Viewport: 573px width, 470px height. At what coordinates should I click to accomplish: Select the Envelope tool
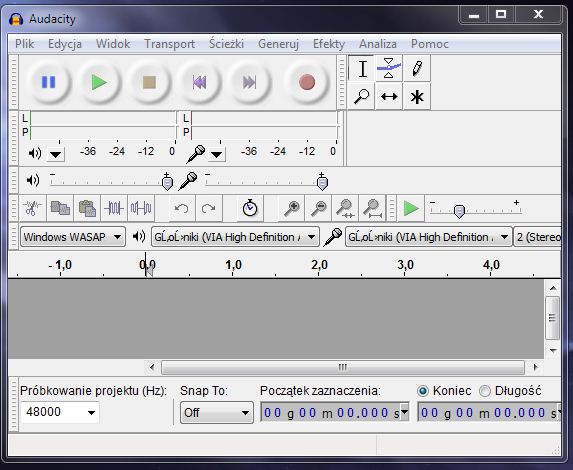pos(389,68)
